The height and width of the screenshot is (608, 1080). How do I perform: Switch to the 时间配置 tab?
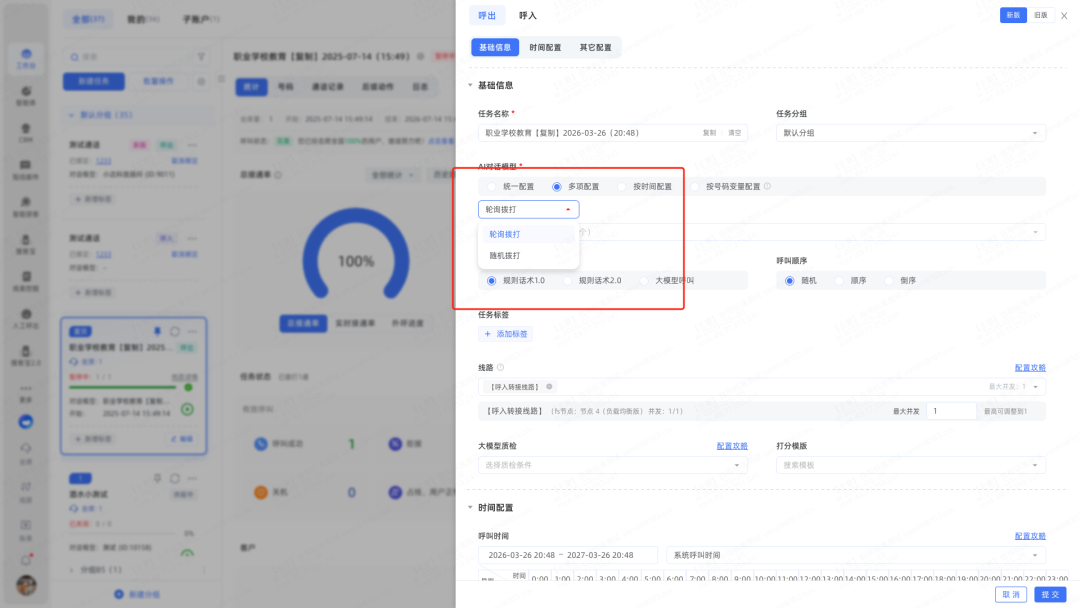(545, 47)
